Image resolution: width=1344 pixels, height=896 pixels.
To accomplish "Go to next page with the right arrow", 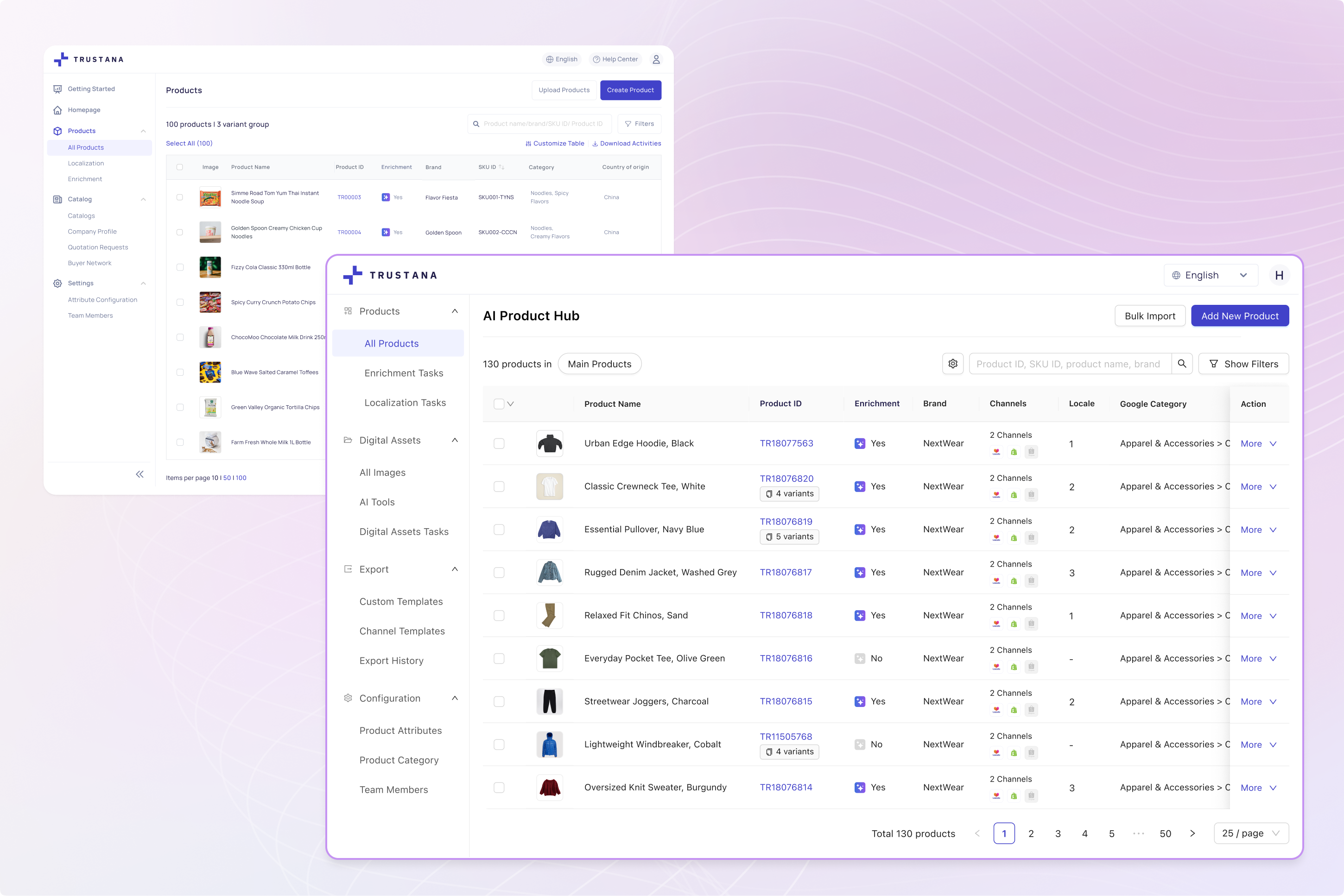I will [1192, 834].
